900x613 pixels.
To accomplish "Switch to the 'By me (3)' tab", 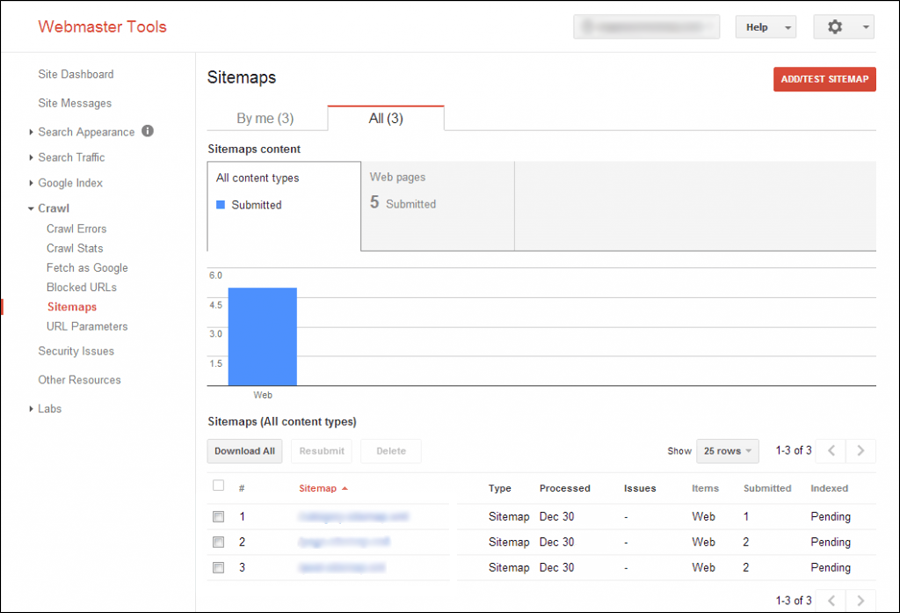I will 266,117.
